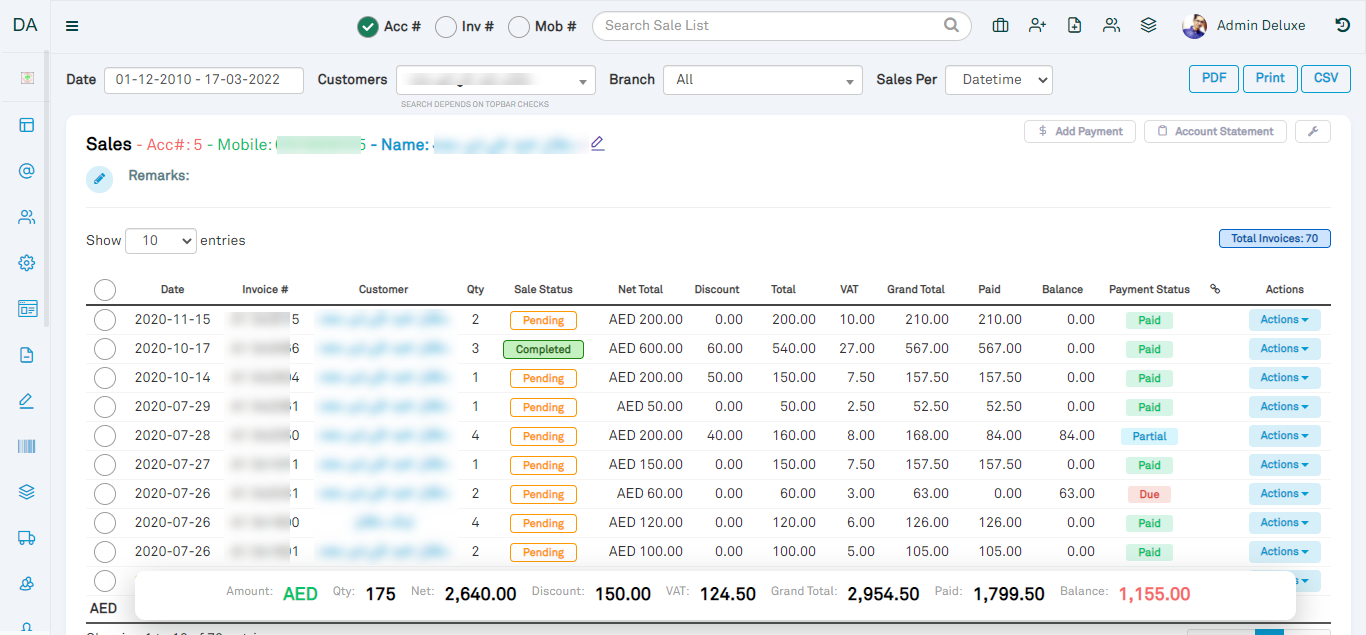Click the briefcase icon in top bar
Viewport: 1366px width, 635px height.
coord(1000,26)
